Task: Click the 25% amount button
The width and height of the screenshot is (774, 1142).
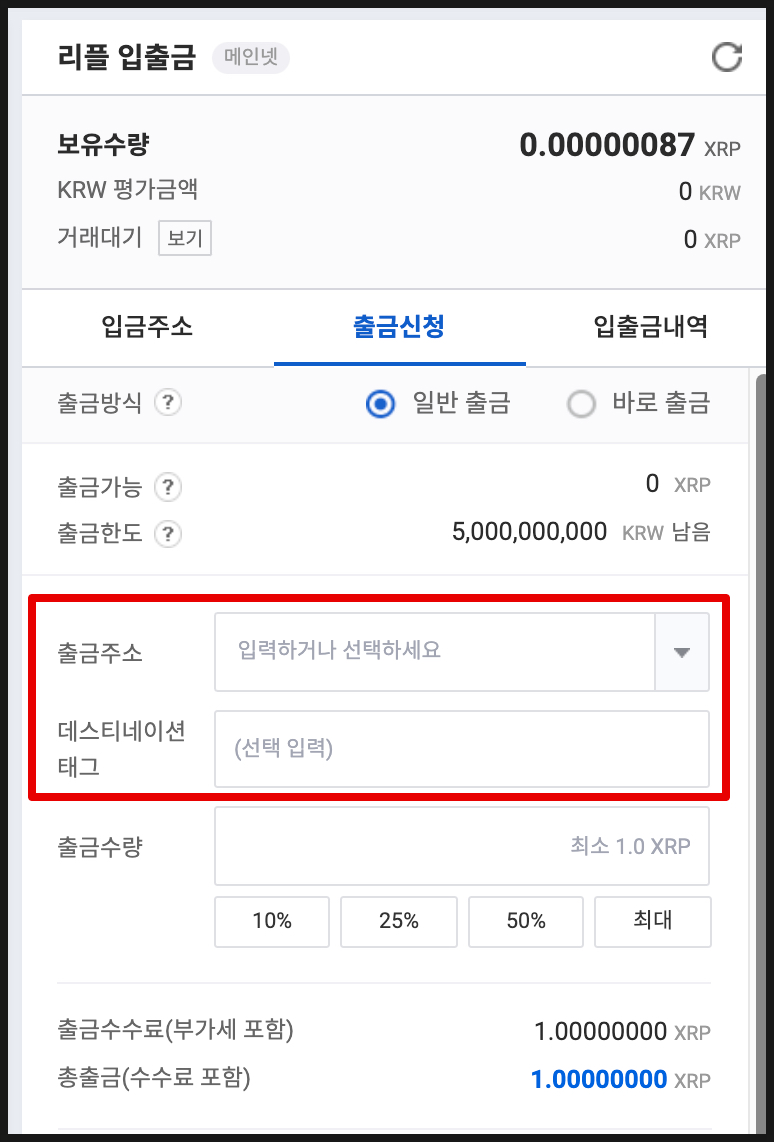Action: coord(398,921)
